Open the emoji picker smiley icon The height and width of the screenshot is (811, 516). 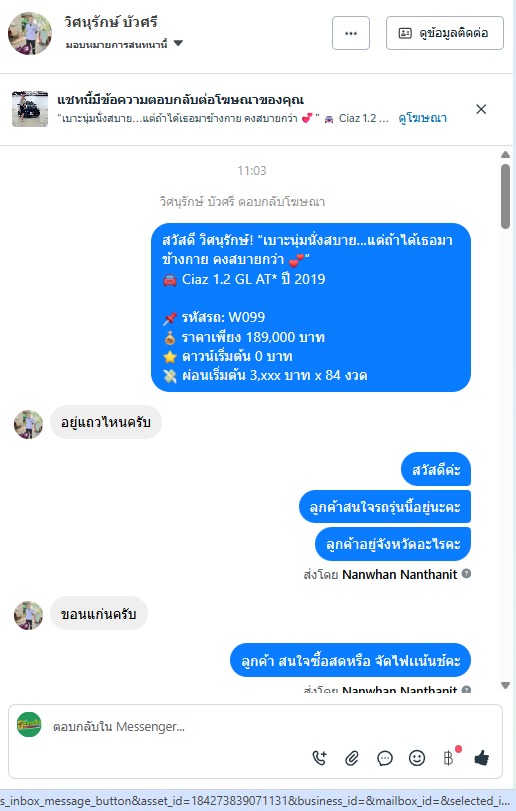point(417,758)
